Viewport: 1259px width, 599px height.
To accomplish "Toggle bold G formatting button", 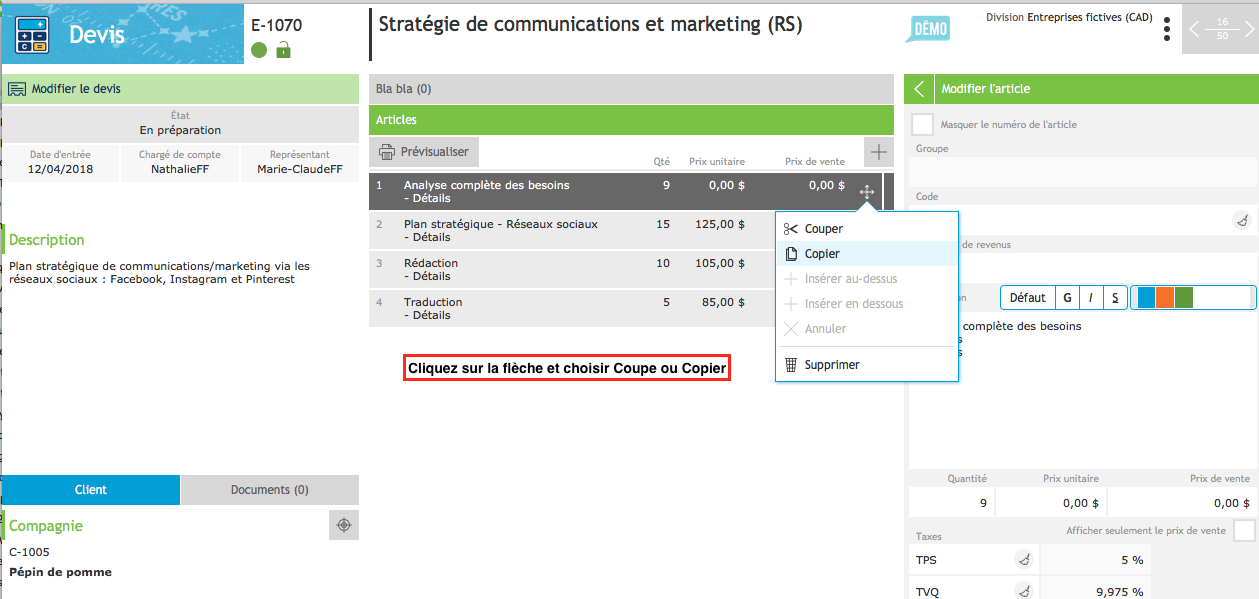I will [1067, 297].
